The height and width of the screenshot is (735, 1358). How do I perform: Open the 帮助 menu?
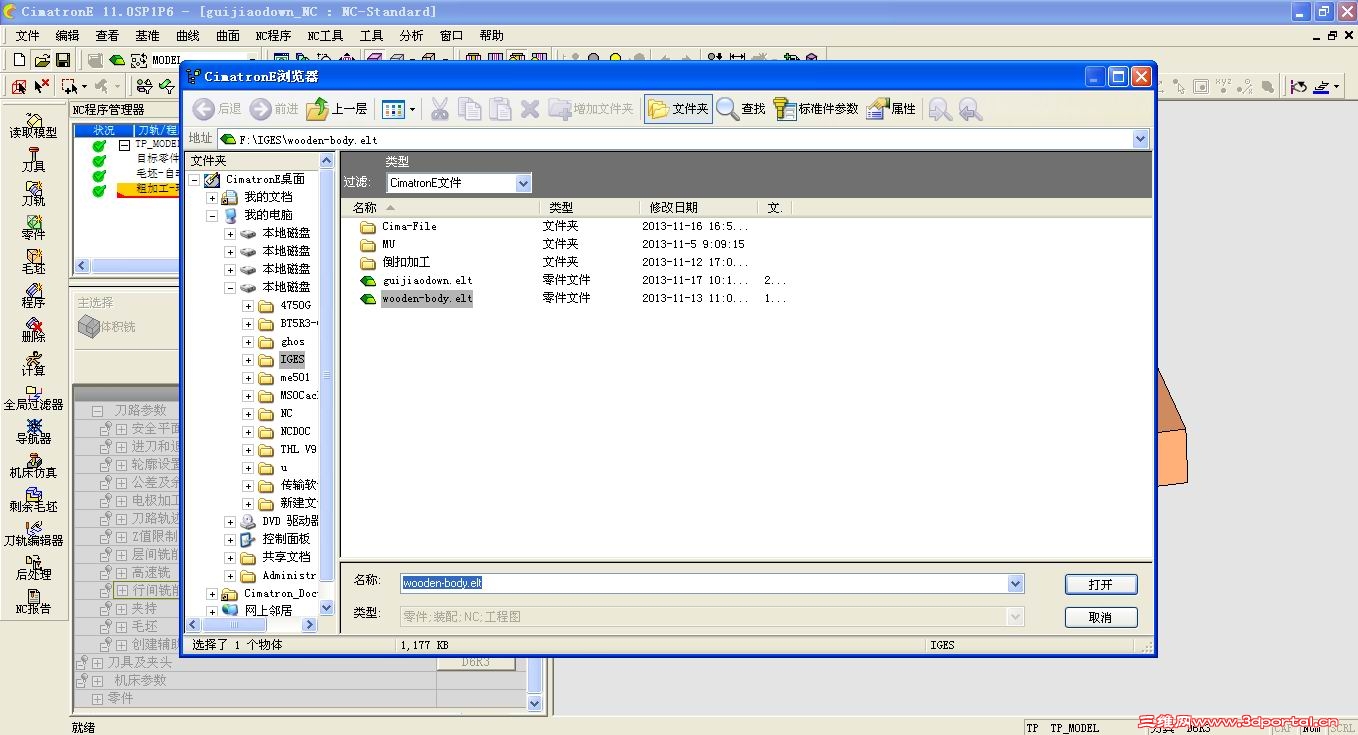tap(491, 36)
